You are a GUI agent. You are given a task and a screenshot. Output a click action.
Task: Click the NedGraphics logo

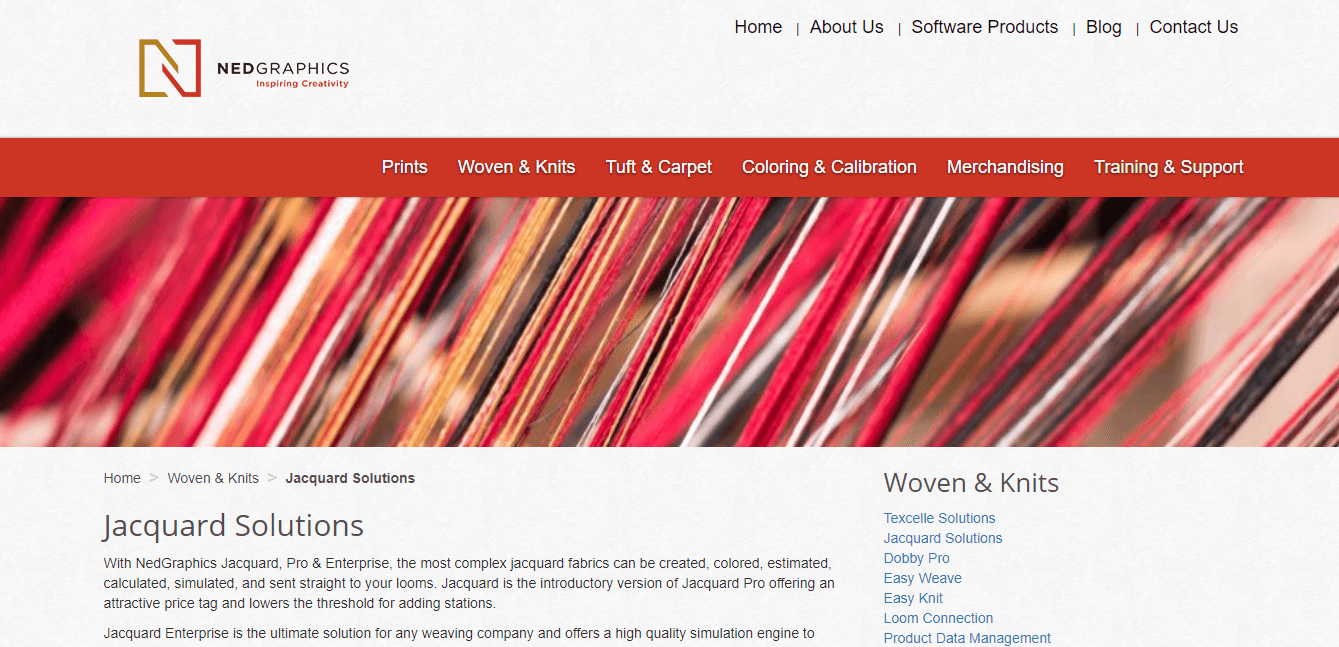tap(244, 68)
